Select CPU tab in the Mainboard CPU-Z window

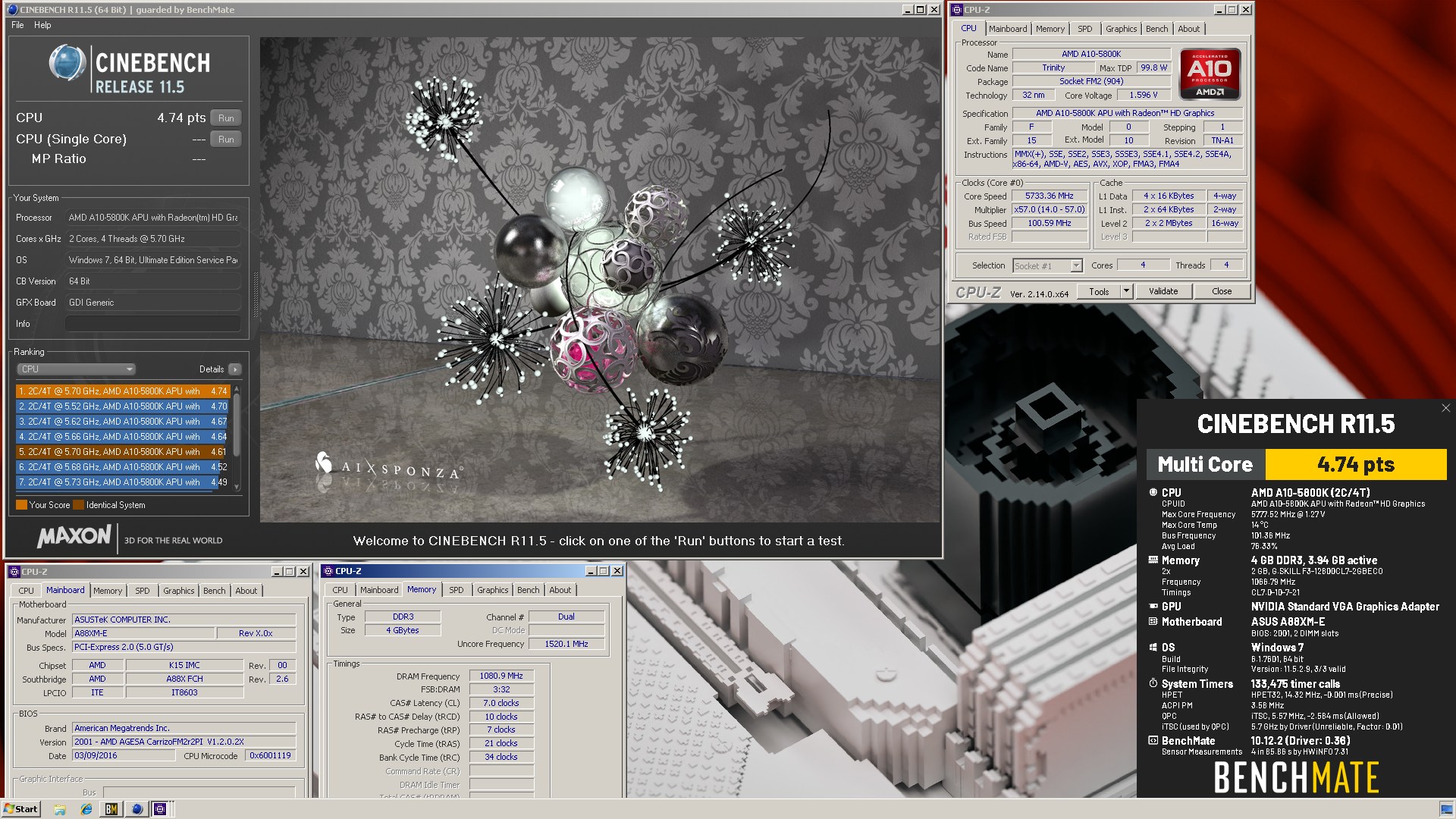26,591
